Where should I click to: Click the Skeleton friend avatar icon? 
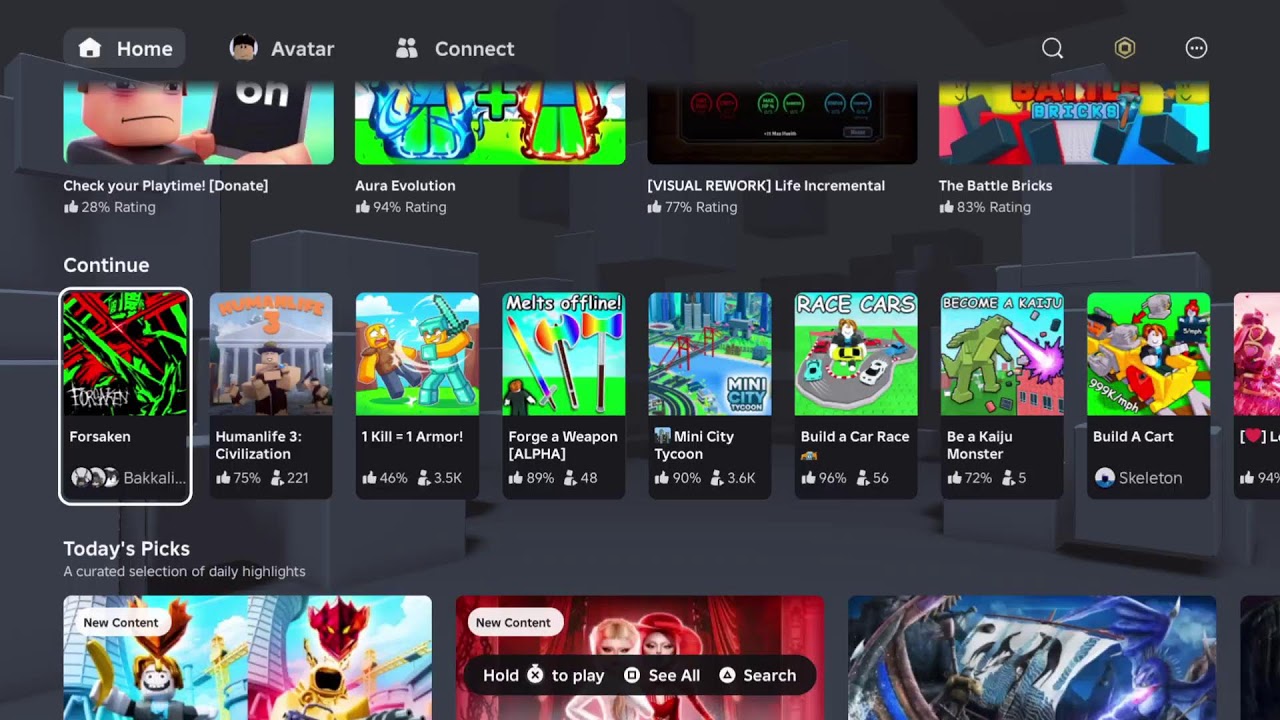click(x=1104, y=478)
